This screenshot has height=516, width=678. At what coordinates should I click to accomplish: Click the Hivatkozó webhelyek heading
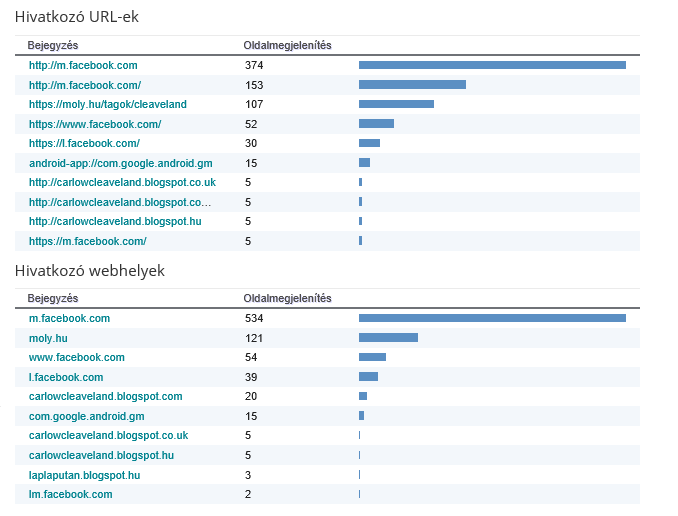90,271
